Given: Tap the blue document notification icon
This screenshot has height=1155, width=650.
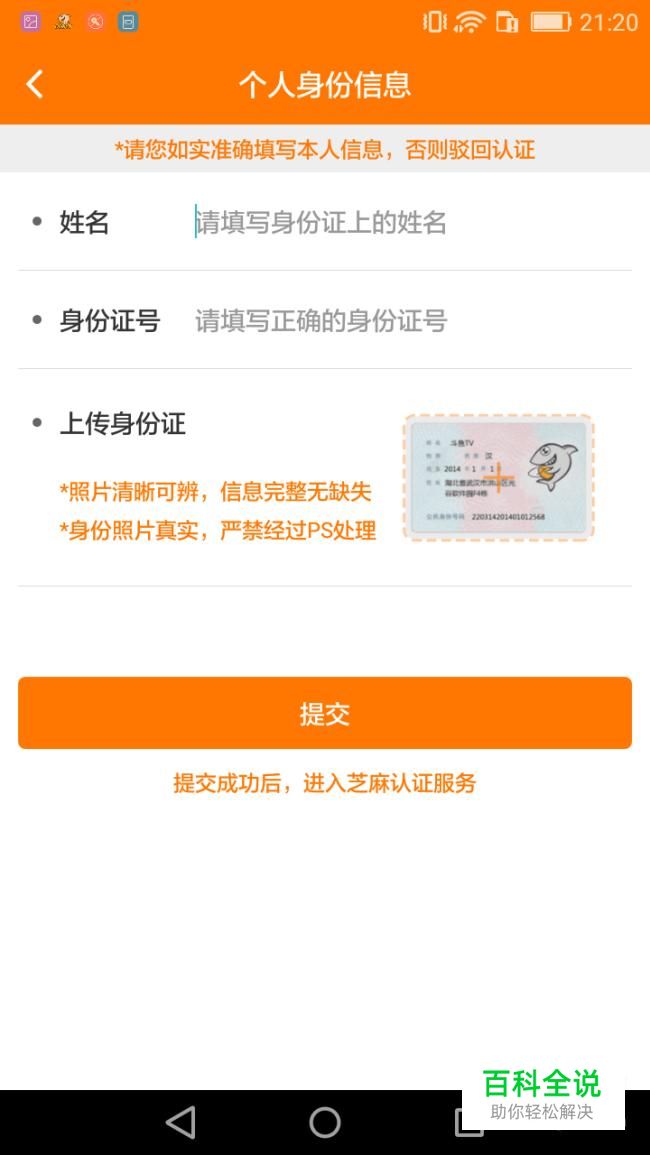Looking at the screenshot, I should 127,22.
